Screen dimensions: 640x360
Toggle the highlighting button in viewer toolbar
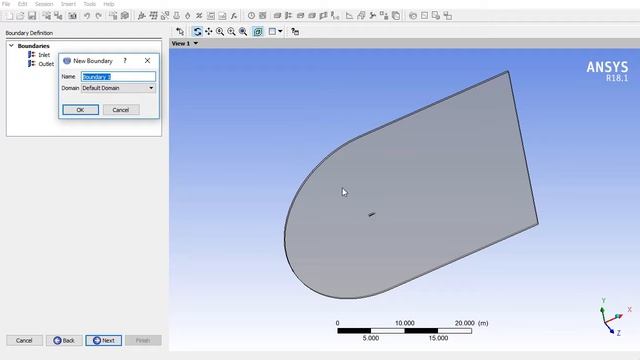click(258, 31)
